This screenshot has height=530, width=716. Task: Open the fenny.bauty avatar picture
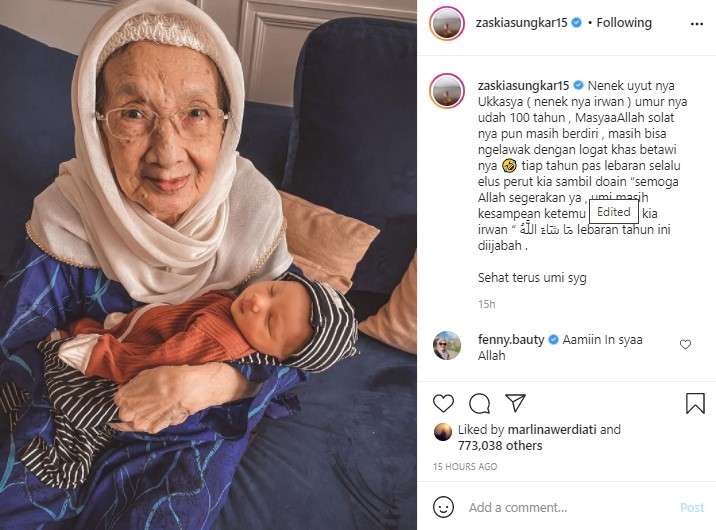[x=447, y=346]
